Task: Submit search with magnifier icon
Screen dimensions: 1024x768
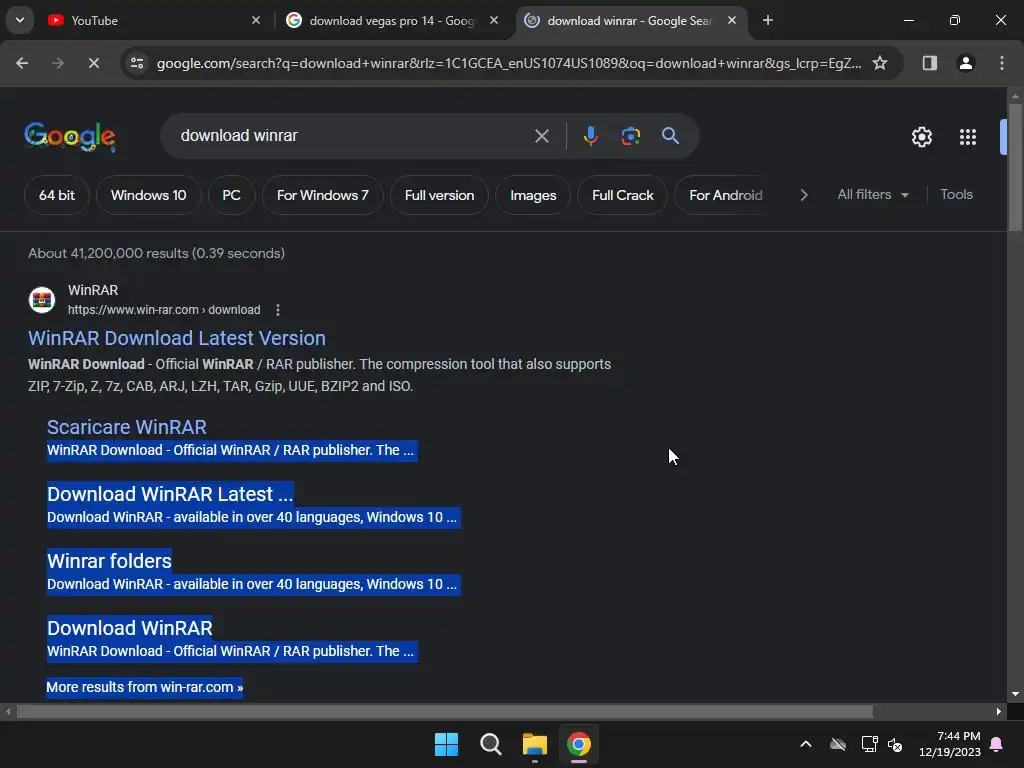Action: (x=671, y=136)
